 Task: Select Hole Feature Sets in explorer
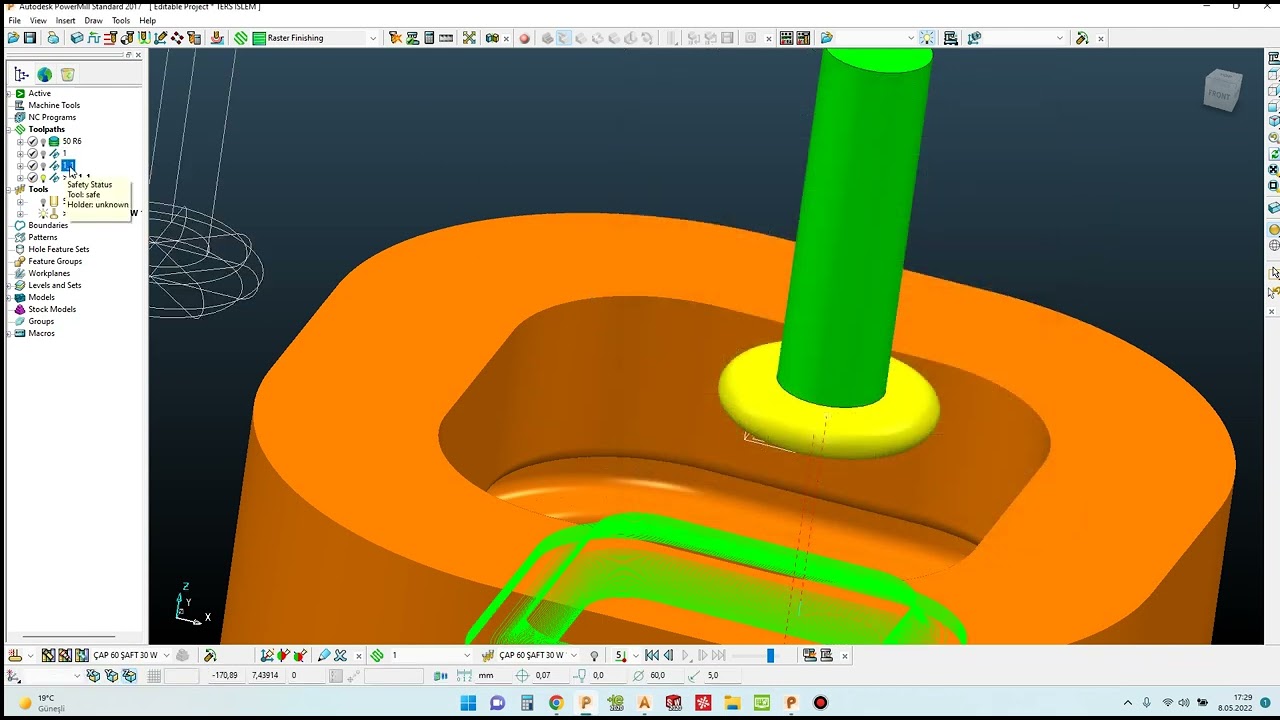[59, 249]
